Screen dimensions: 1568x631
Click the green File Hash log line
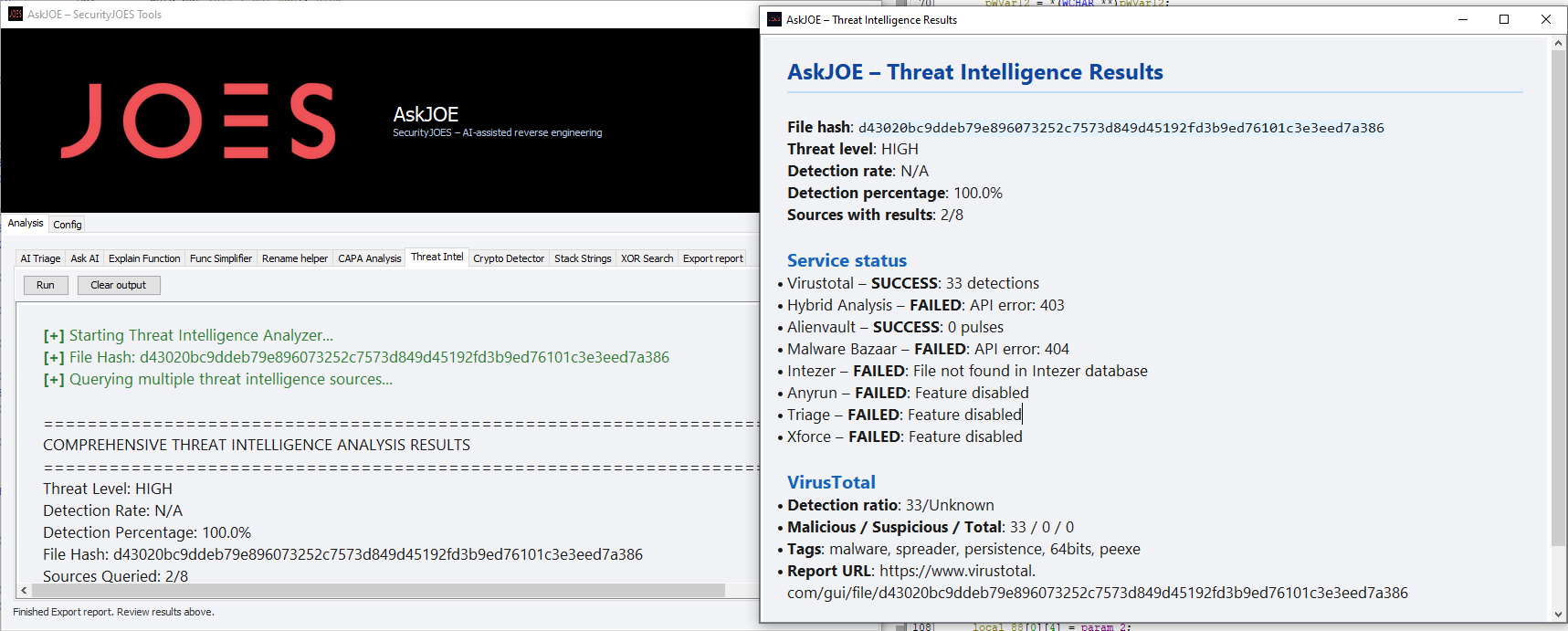pyautogui.click(x=356, y=357)
